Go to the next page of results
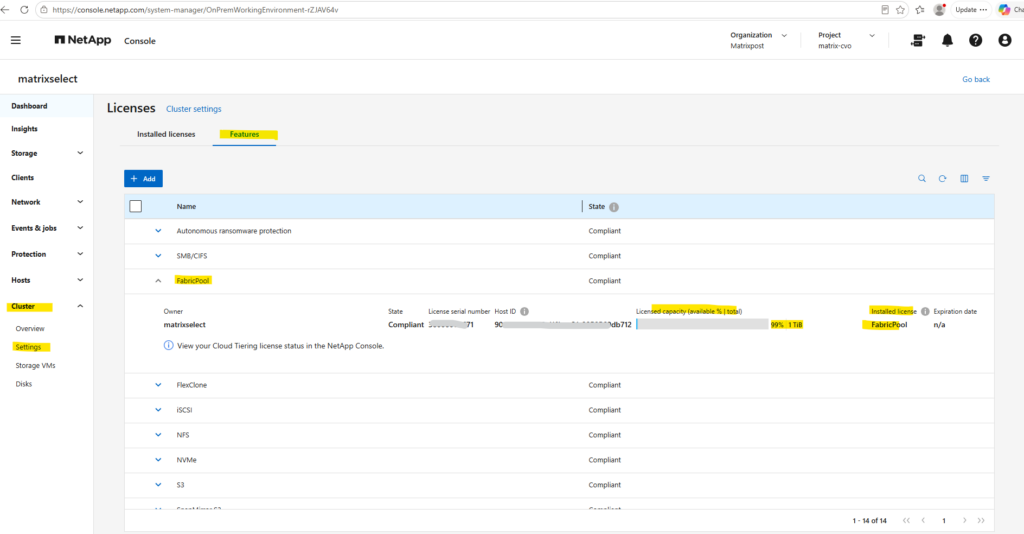The width and height of the screenshot is (1024, 534). [x=964, y=520]
